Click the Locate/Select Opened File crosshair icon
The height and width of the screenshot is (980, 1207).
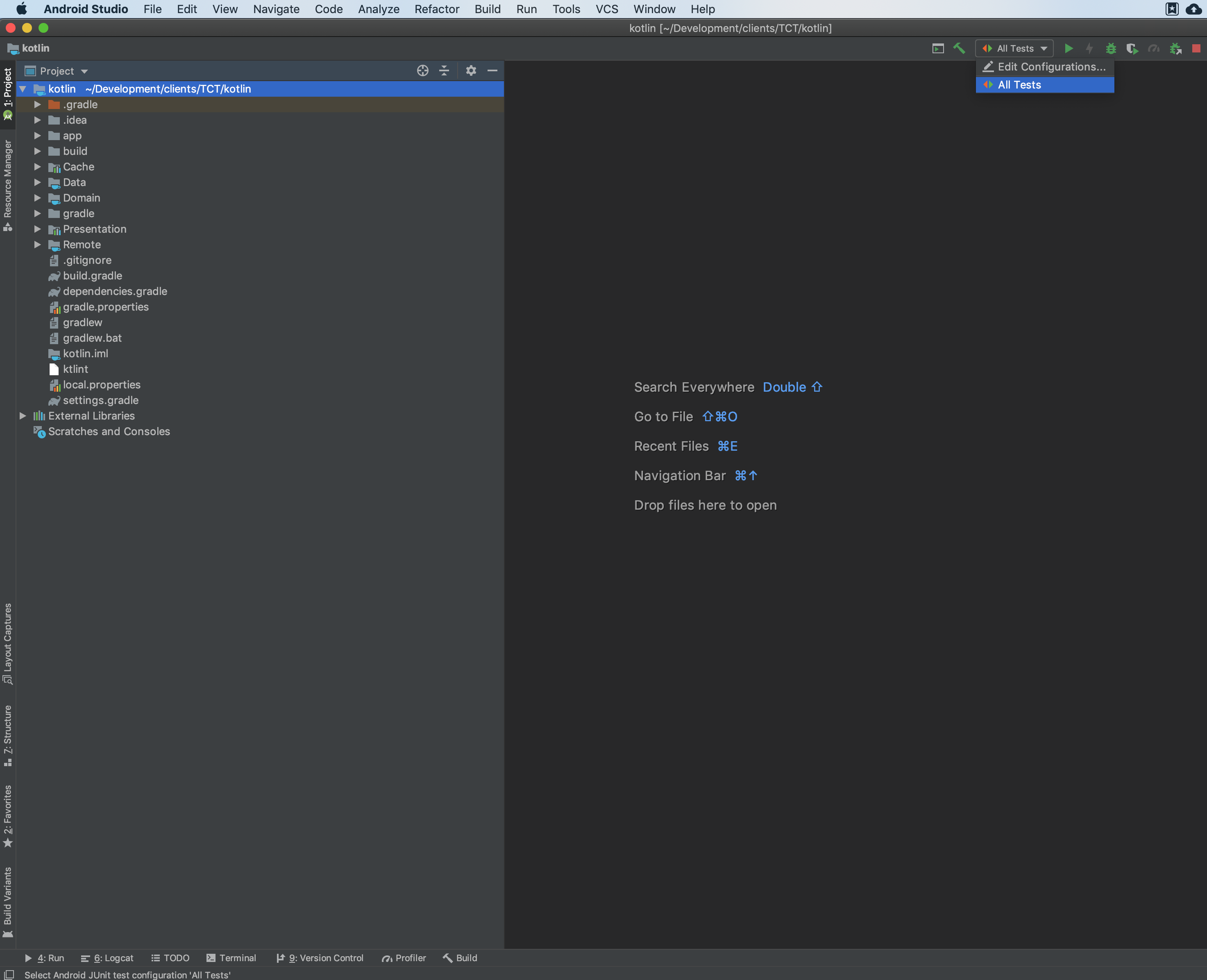(422, 70)
